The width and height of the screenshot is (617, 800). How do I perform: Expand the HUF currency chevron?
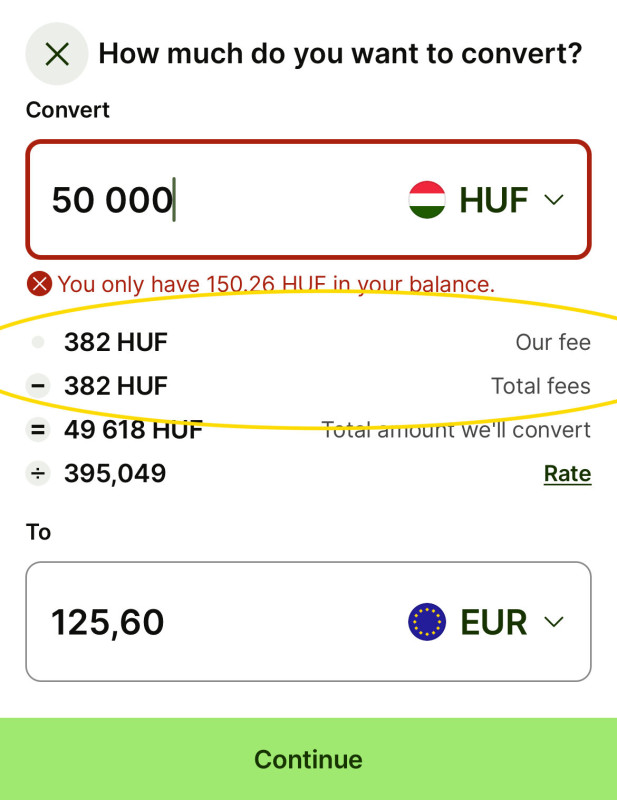pyautogui.click(x=554, y=200)
